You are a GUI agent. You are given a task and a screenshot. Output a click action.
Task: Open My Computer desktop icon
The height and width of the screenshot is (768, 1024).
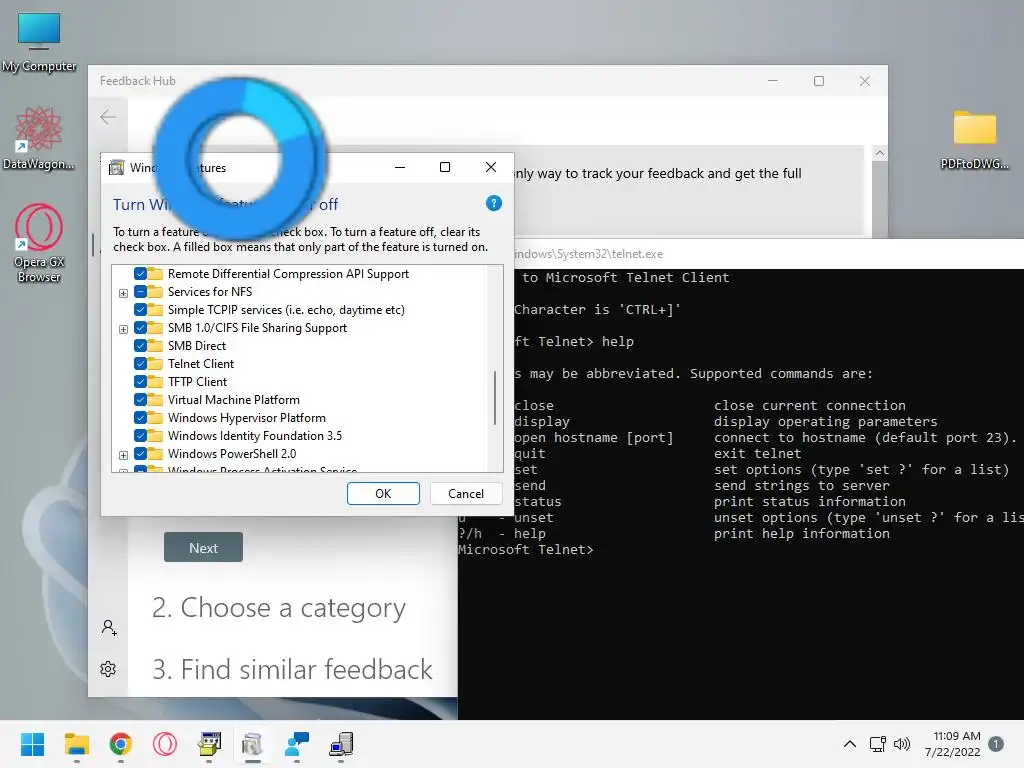[39, 42]
